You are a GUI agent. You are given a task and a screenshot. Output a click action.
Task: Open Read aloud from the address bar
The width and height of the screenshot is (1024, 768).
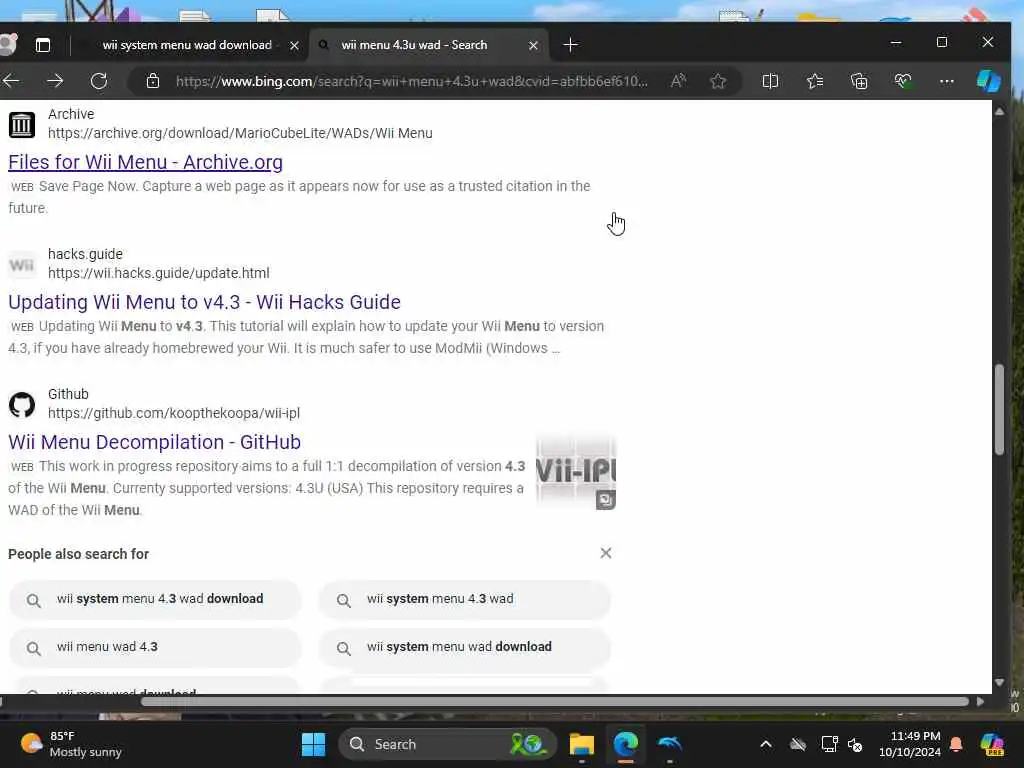(x=679, y=81)
